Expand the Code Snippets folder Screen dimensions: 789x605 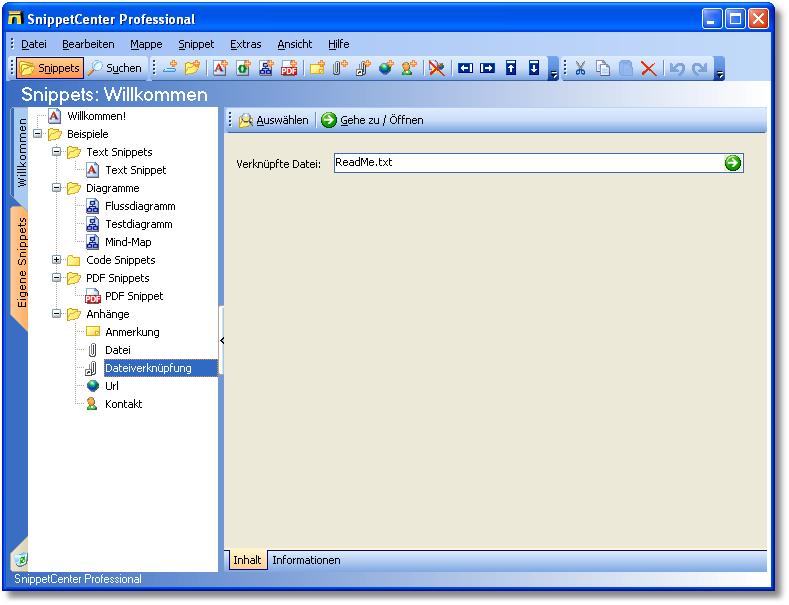56,260
